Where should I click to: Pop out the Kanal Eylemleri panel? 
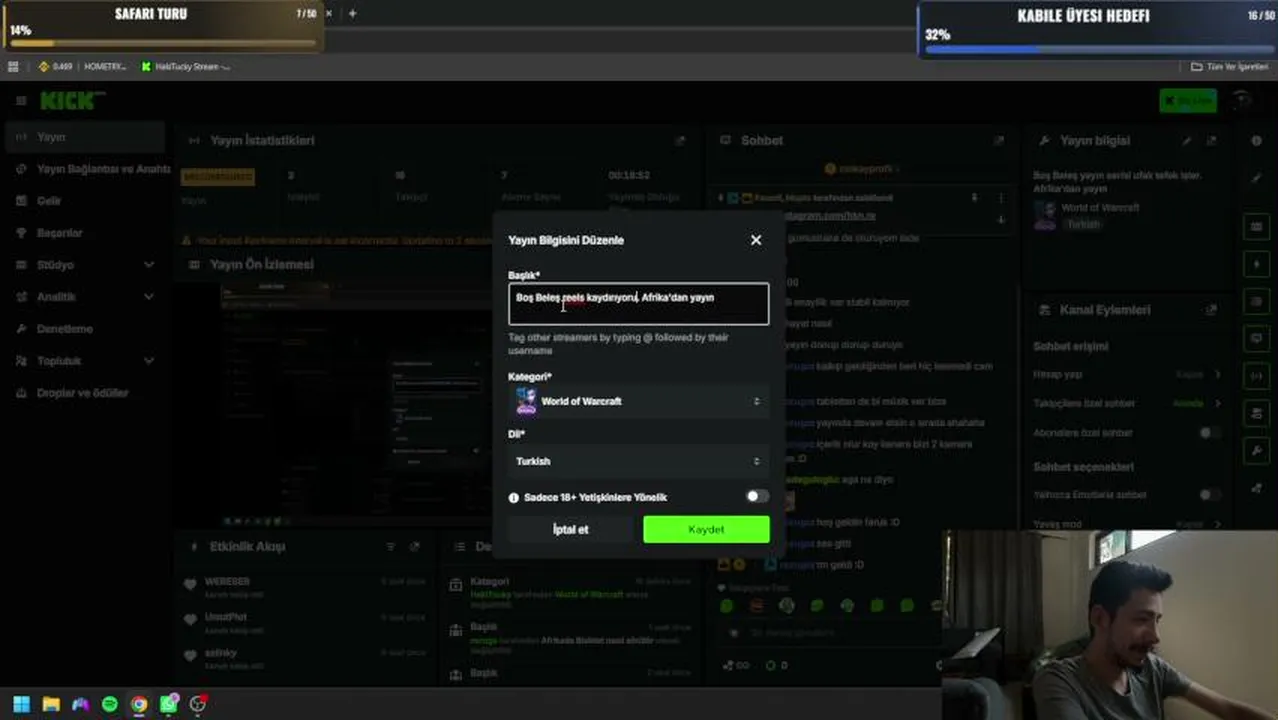(x=1212, y=310)
